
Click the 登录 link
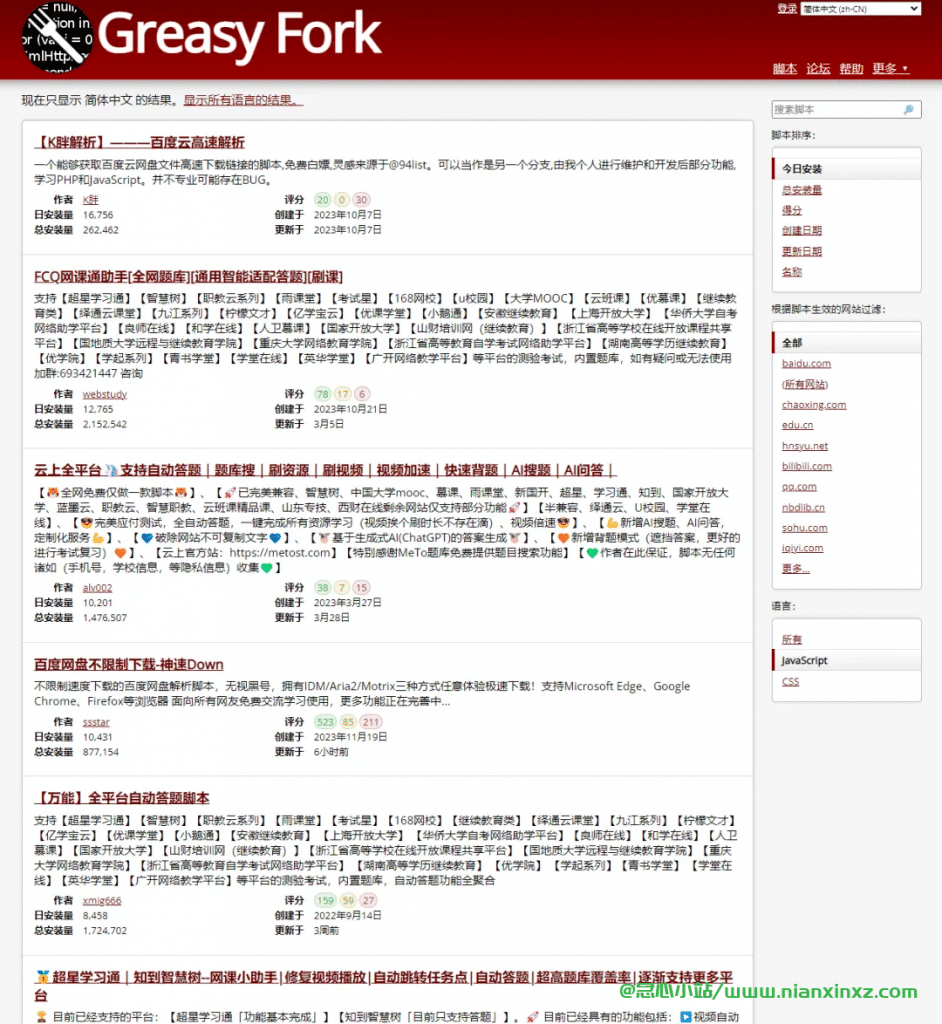coord(787,8)
